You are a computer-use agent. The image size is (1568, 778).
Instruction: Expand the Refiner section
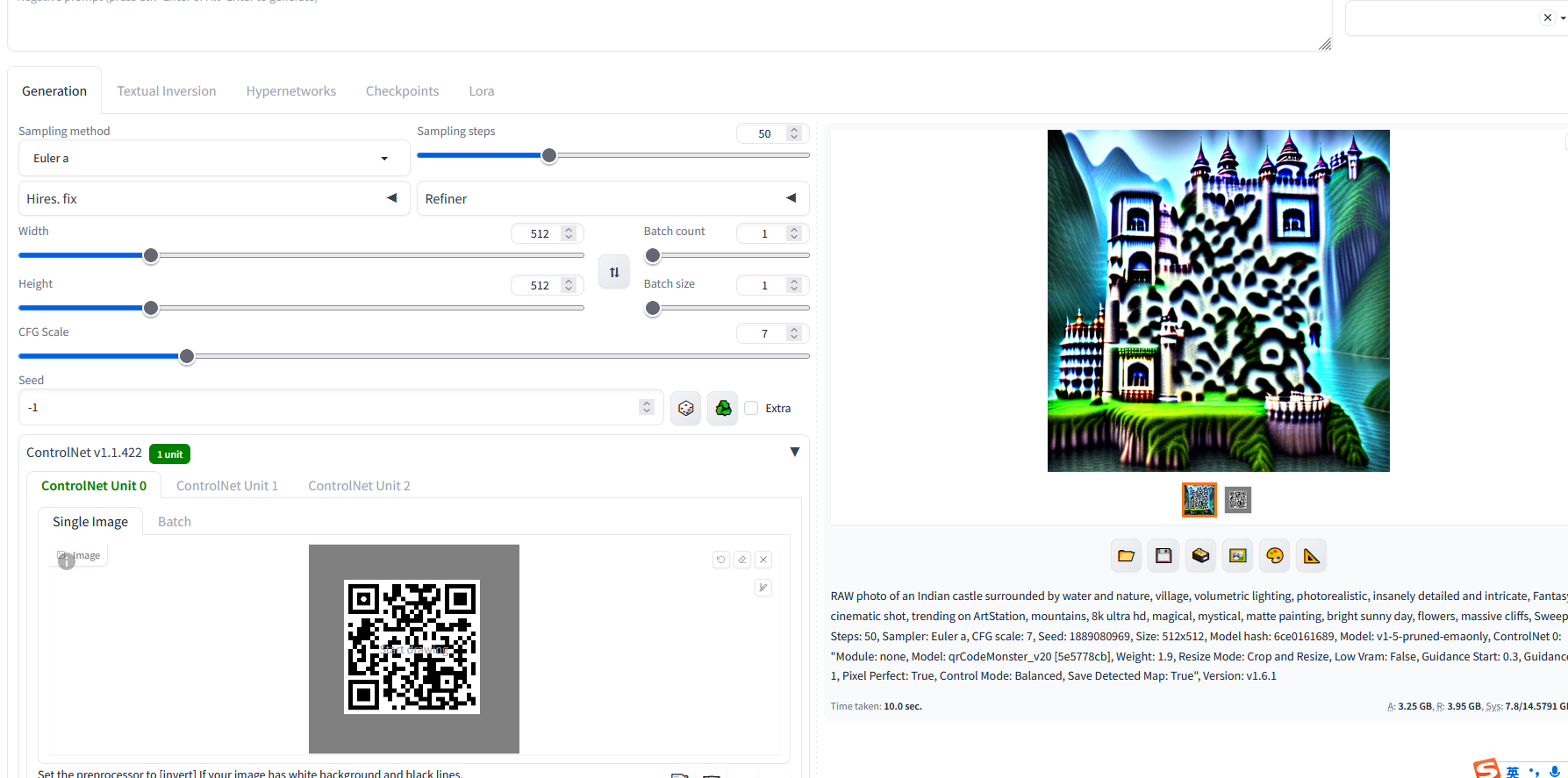tap(612, 198)
